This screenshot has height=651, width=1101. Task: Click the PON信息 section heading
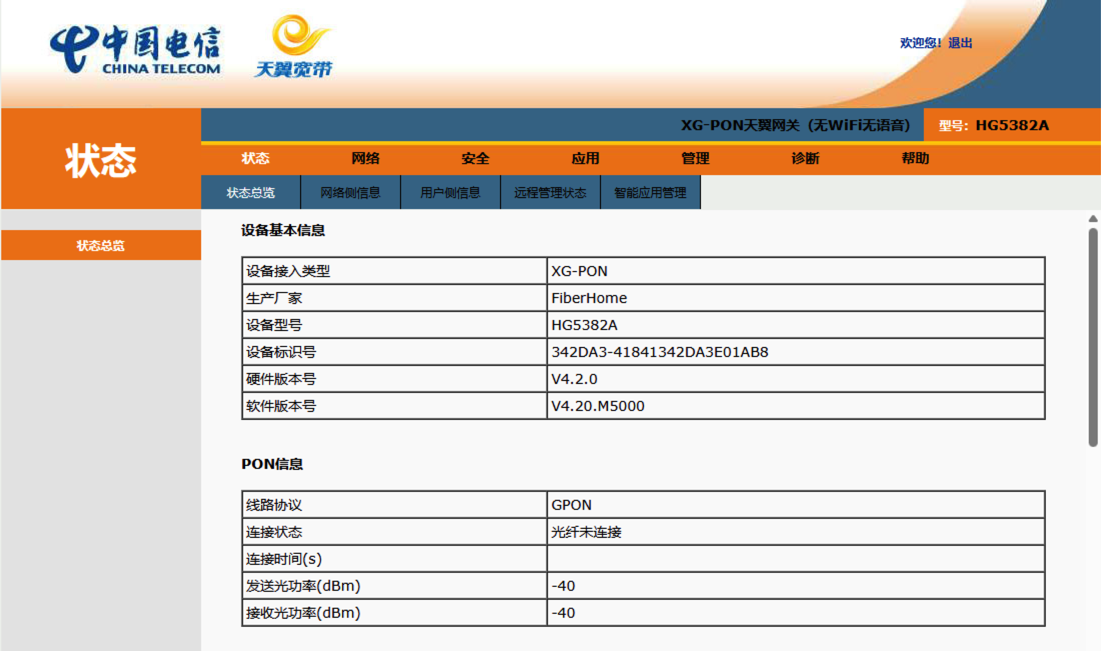pyautogui.click(x=272, y=464)
